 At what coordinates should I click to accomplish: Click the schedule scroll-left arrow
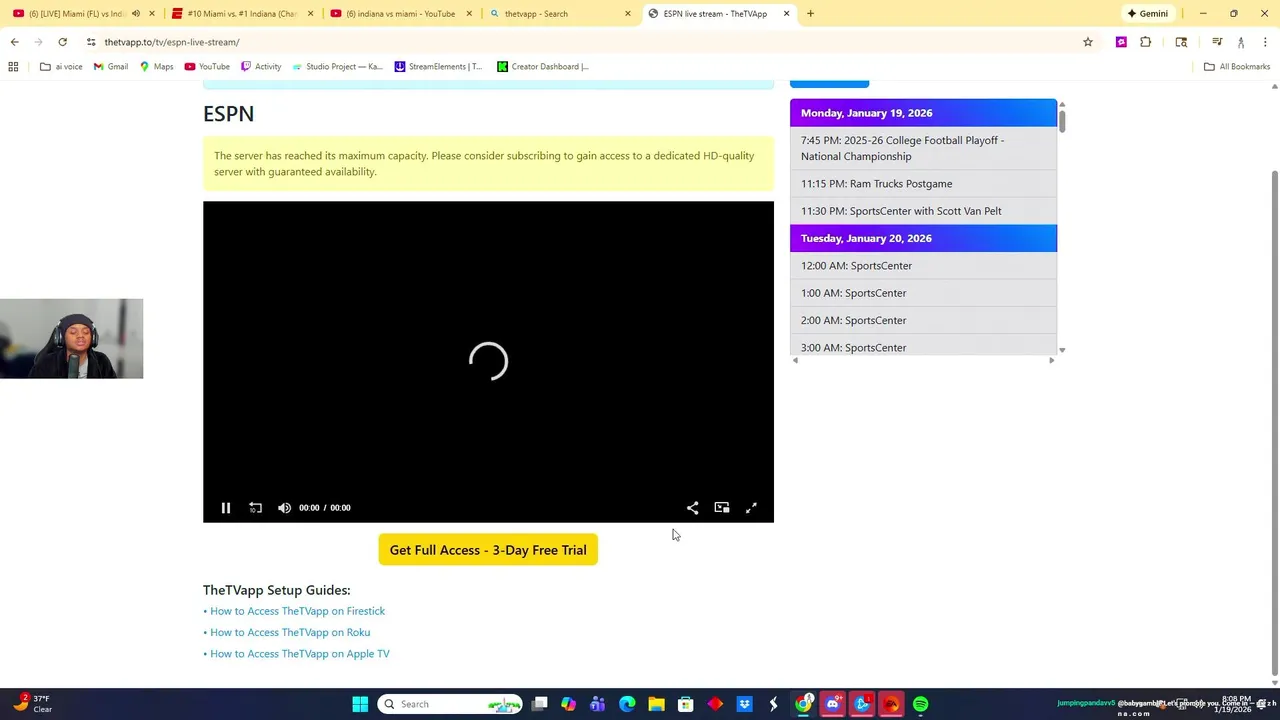[x=795, y=360]
